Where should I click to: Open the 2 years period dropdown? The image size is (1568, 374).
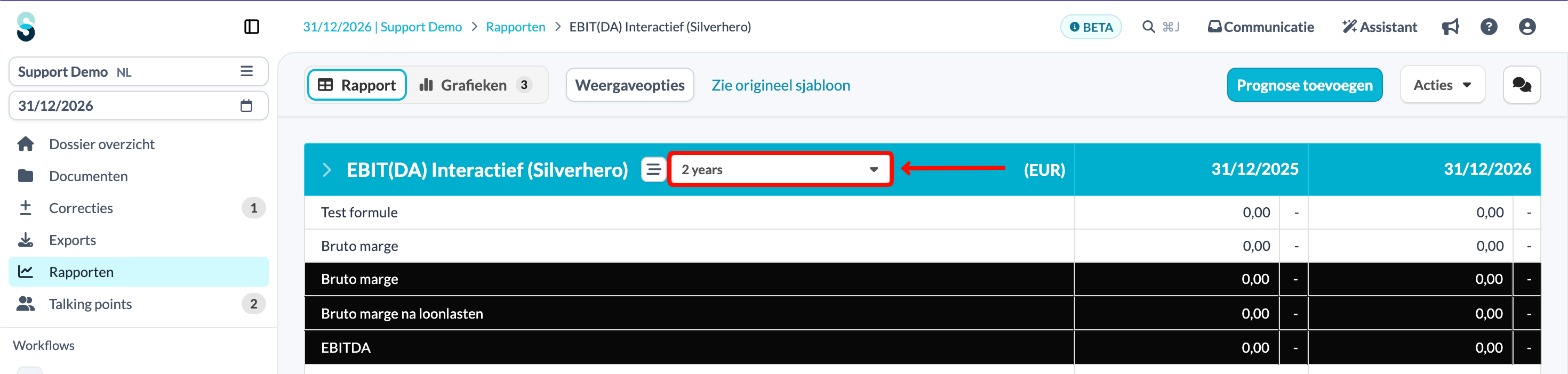[780, 169]
